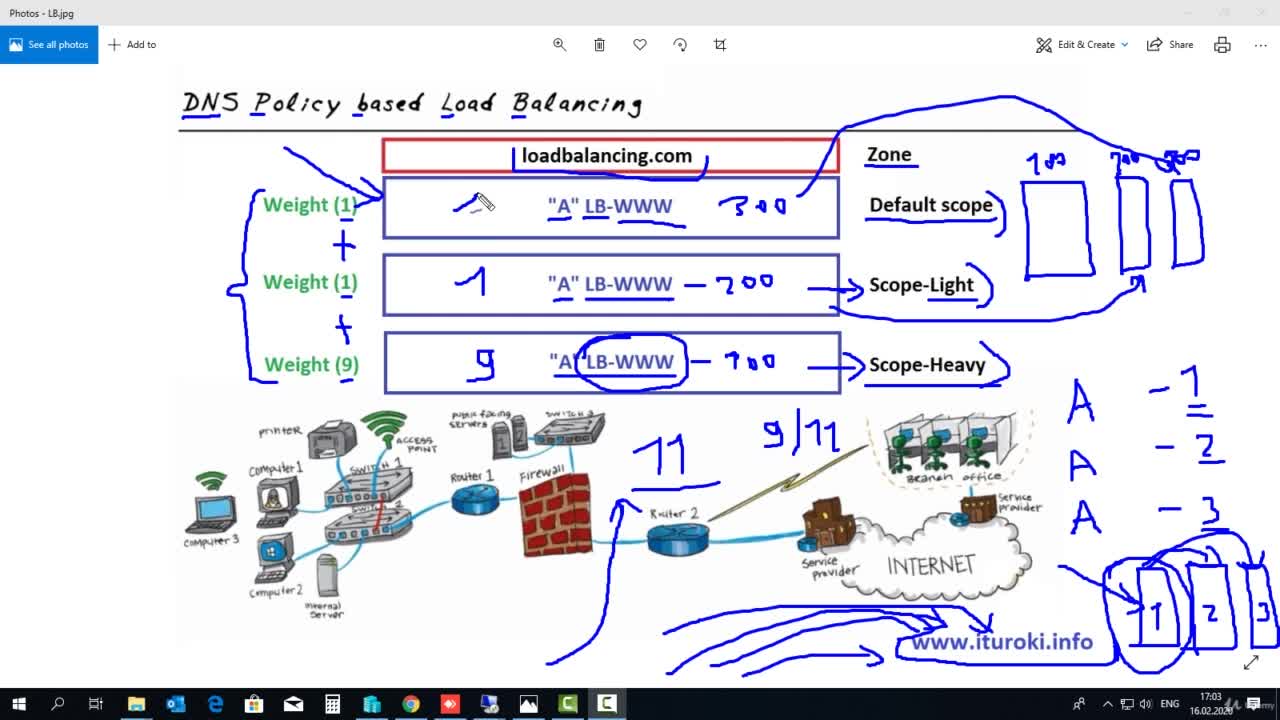Open Calculator from the taskbar

[333, 704]
